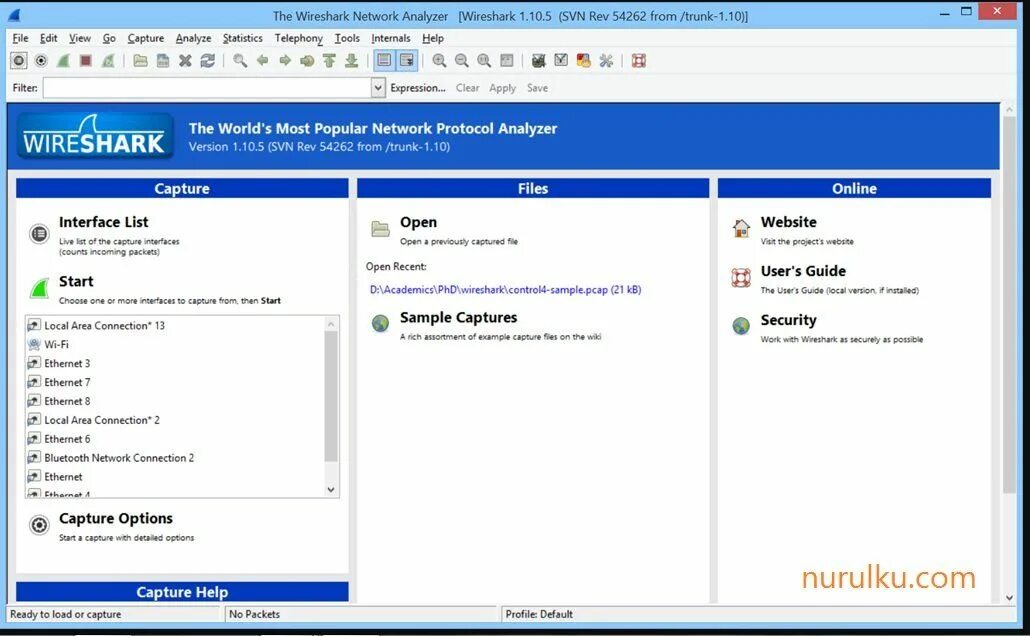1030x636 pixels.
Task: Click the Expression... button
Action: (x=418, y=87)
